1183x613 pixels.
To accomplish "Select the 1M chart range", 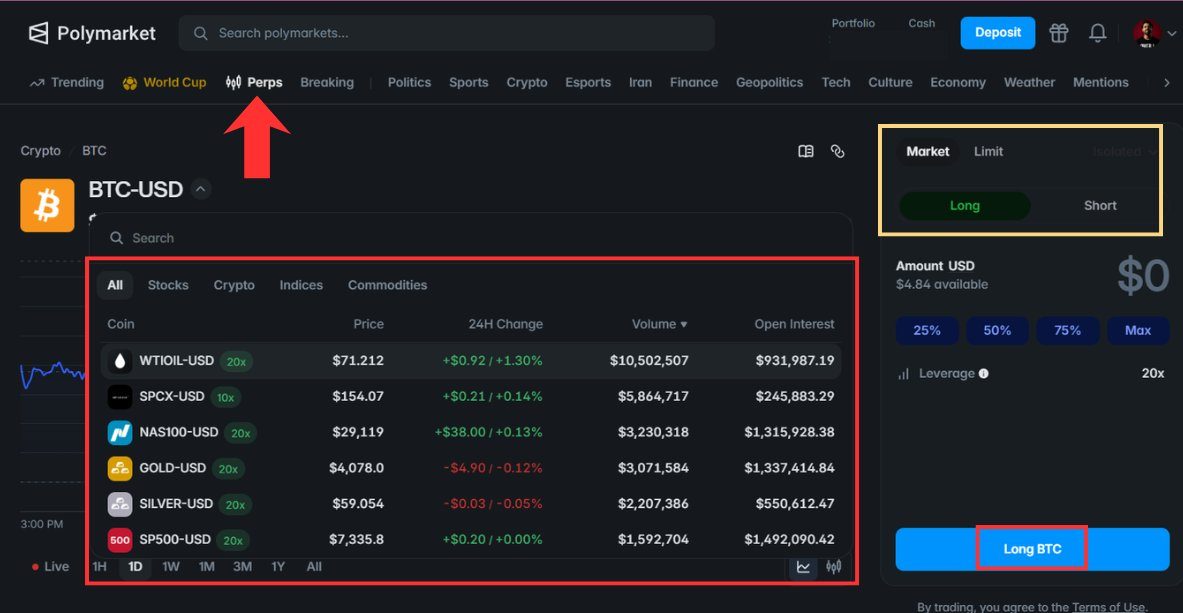I will tap(207, 567).
